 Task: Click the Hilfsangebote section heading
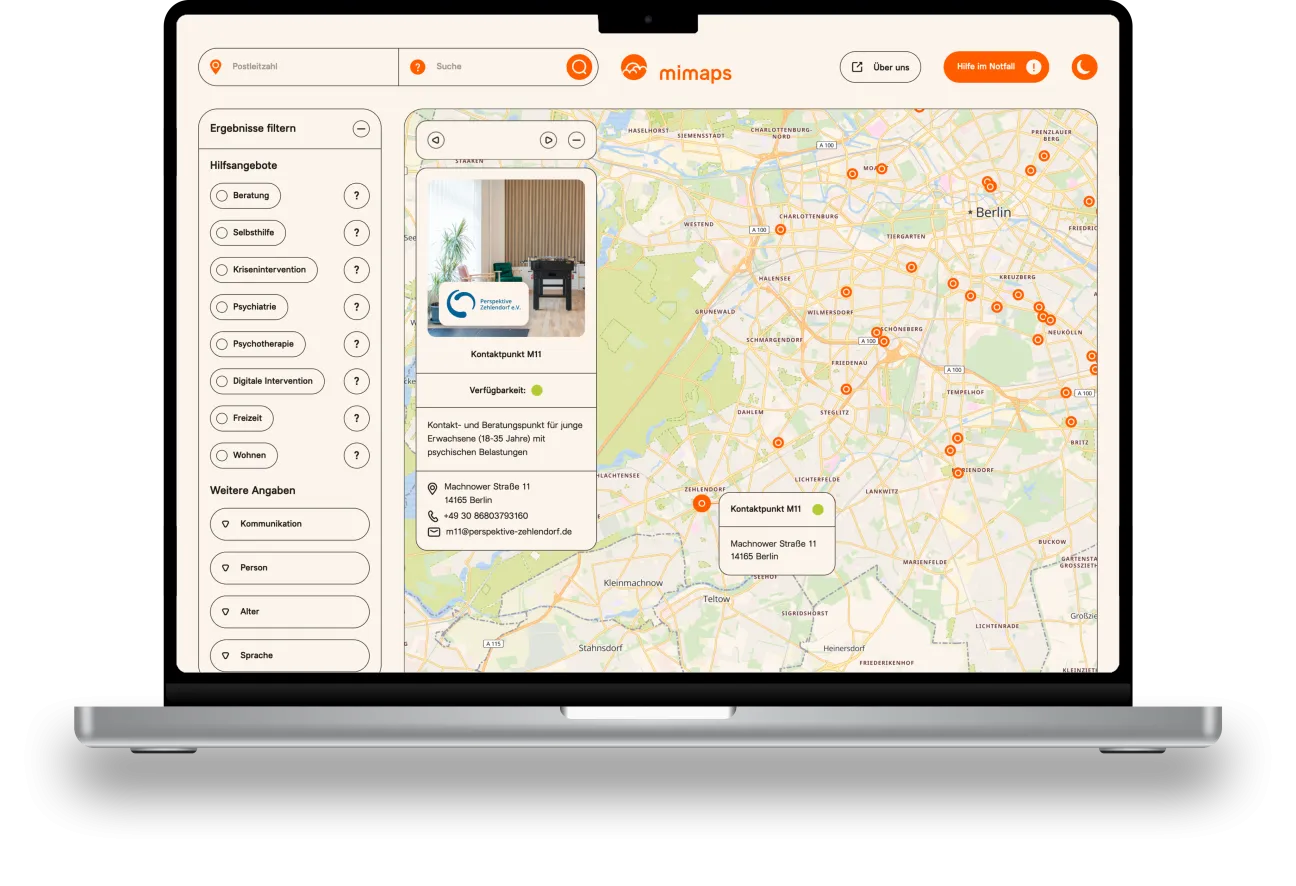point(244,165)
